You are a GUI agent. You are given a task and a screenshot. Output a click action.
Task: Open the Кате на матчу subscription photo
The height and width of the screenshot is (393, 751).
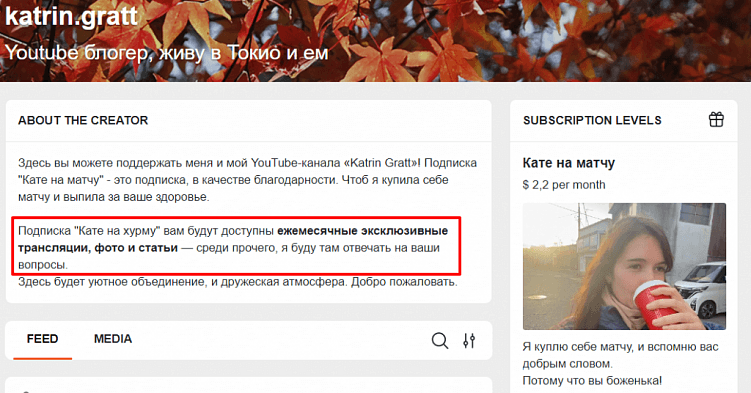(624, 266)
